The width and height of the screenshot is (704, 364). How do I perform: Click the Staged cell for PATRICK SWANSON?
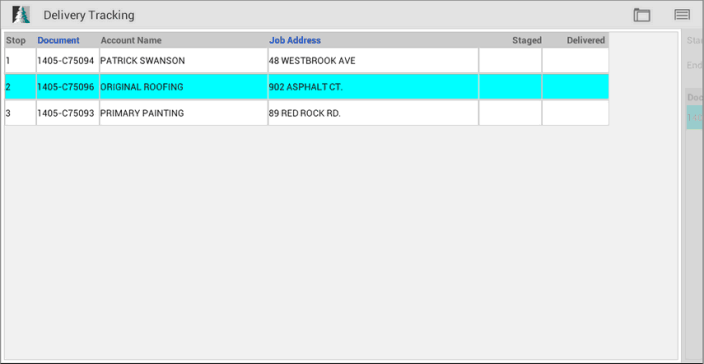pos(510,61)
